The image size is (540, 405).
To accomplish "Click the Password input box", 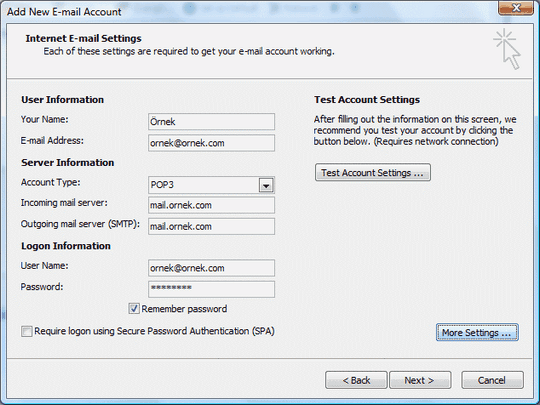I will [211, 289].
